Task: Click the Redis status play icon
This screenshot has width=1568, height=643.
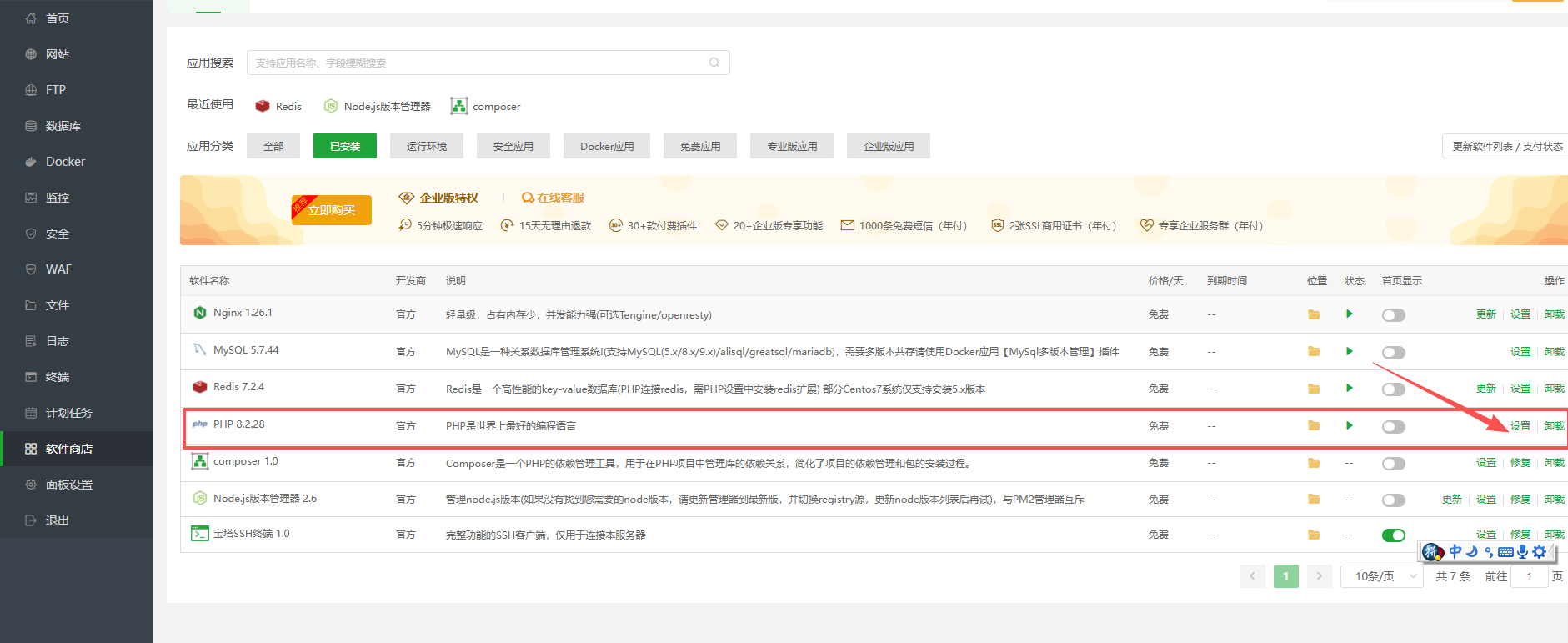Action: coord(1350,388)
